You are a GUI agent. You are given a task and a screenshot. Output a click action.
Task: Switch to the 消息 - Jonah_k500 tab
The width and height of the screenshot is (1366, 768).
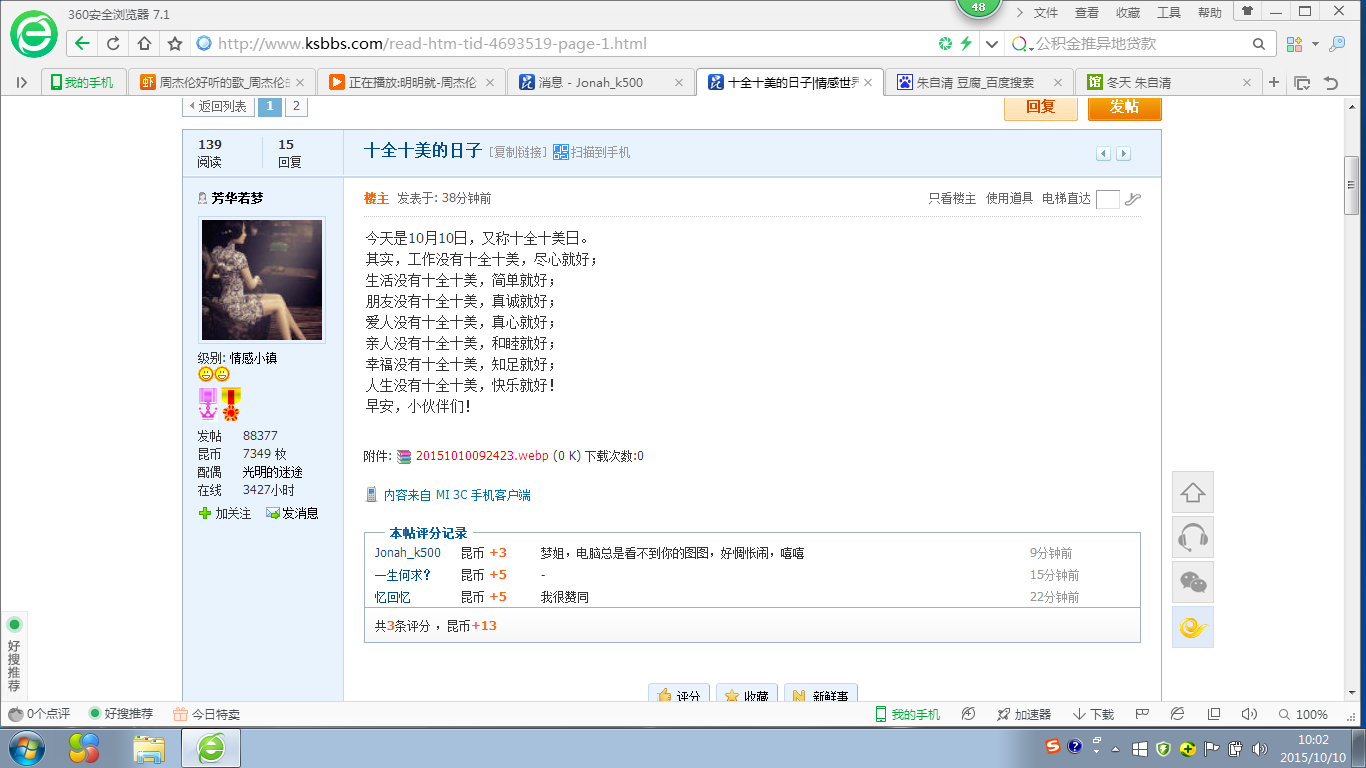(600, 83)
